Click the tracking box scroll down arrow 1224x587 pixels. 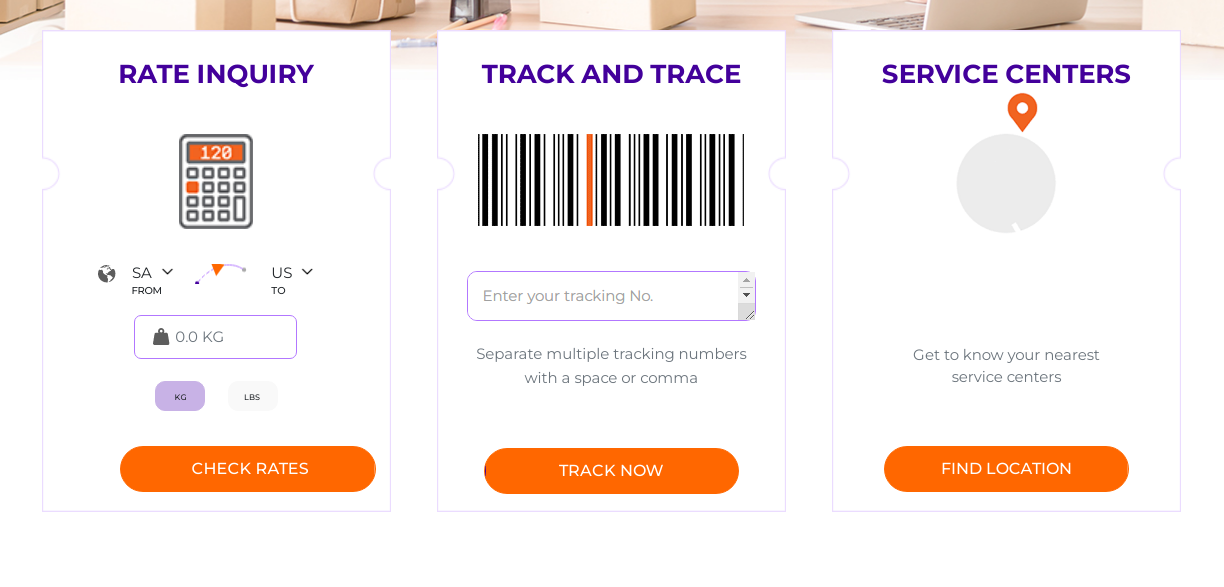coord(746,295)
